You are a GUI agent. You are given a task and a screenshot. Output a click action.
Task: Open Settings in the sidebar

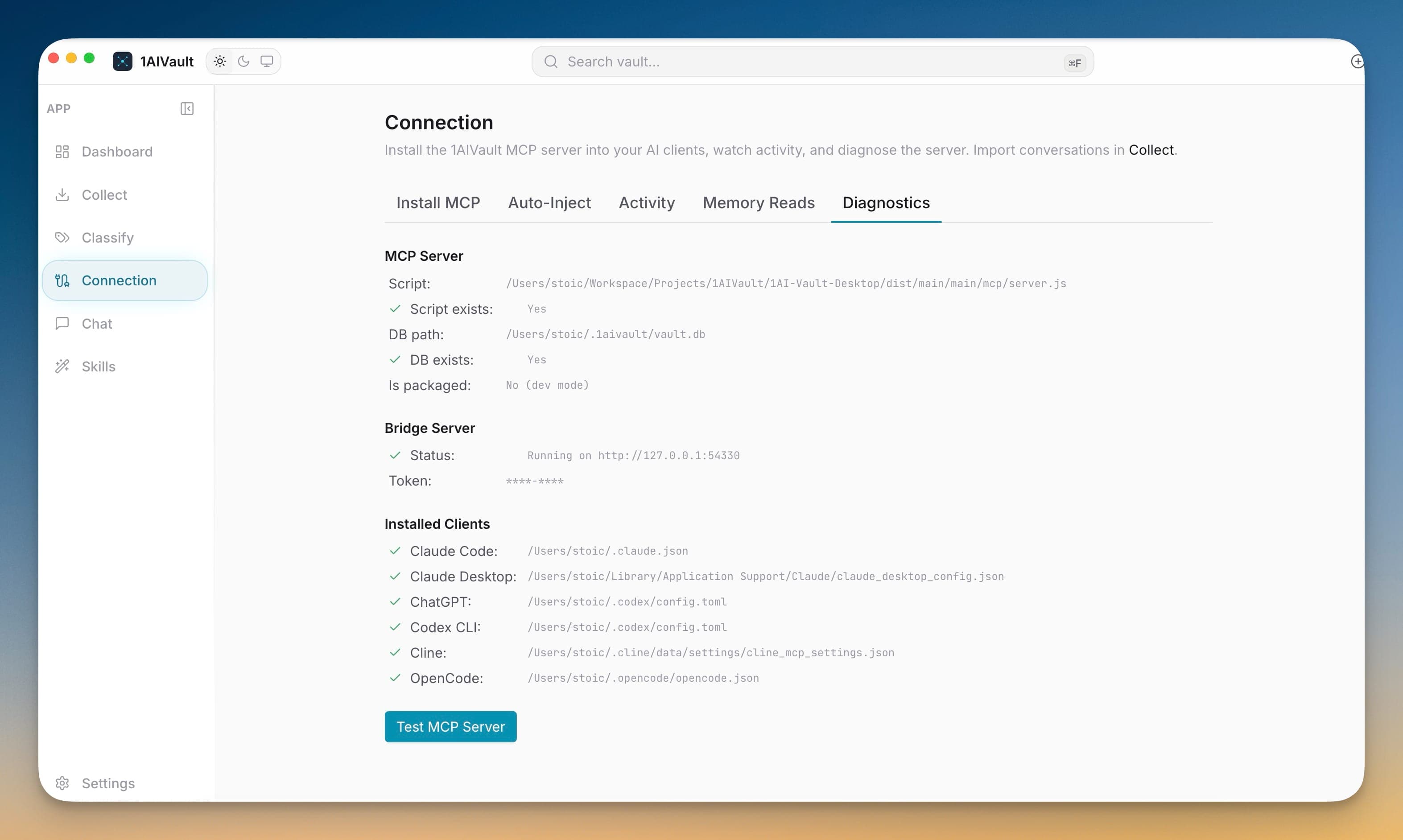coord(124,783)
